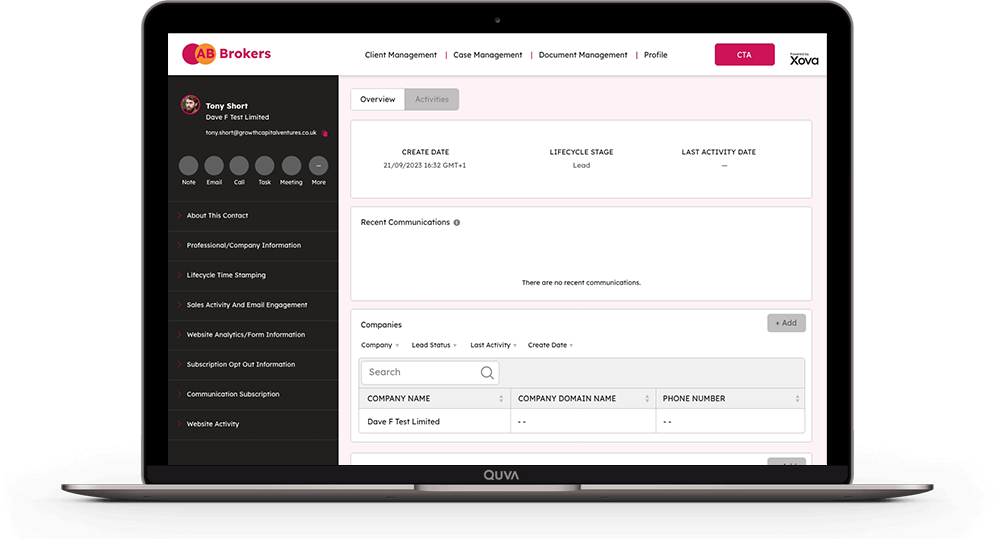Click the magnifier icon in the search box

click(x=487, y=373)
